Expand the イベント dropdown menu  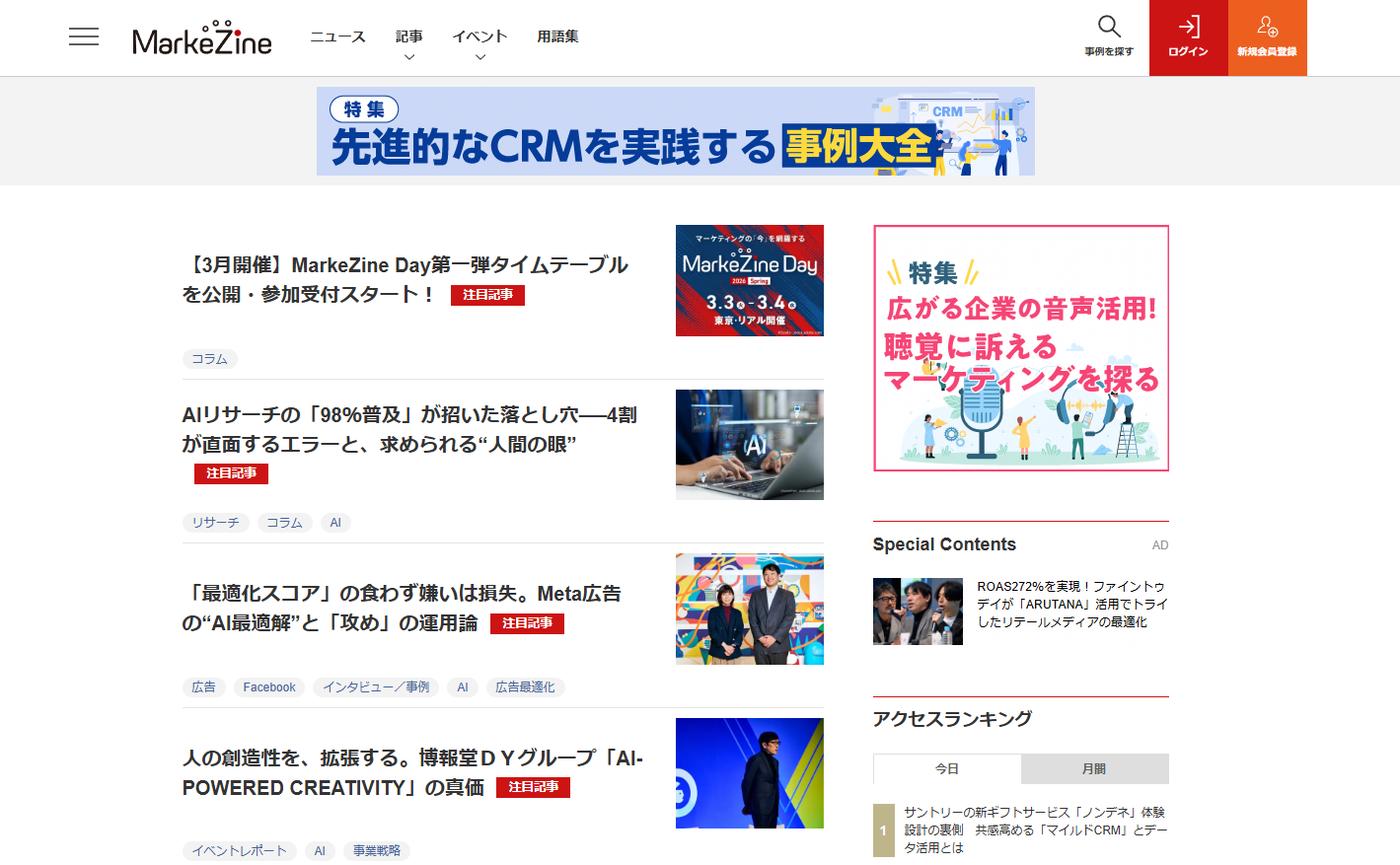pyautogui.click(x=479, y=43)
